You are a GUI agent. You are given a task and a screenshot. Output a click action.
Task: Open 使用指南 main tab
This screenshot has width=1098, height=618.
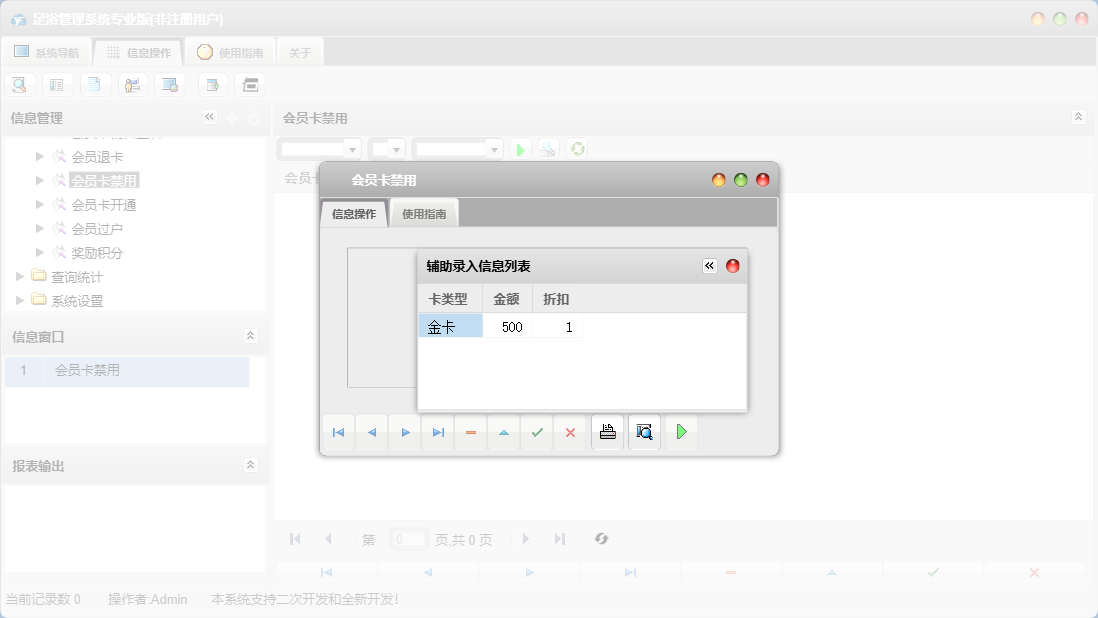(x=230, y=52)
